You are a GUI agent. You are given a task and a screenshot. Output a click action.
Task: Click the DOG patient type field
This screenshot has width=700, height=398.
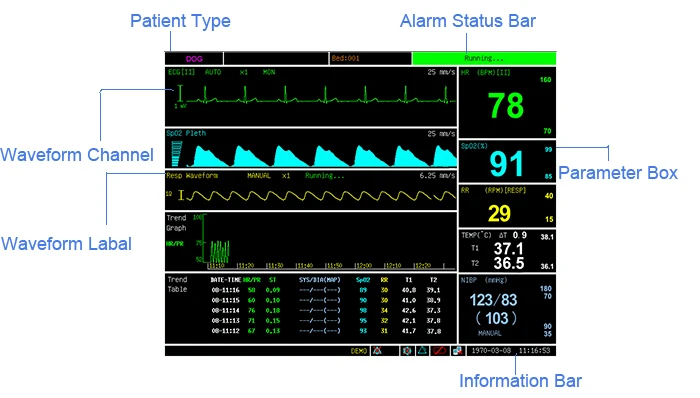click(194, 58)
